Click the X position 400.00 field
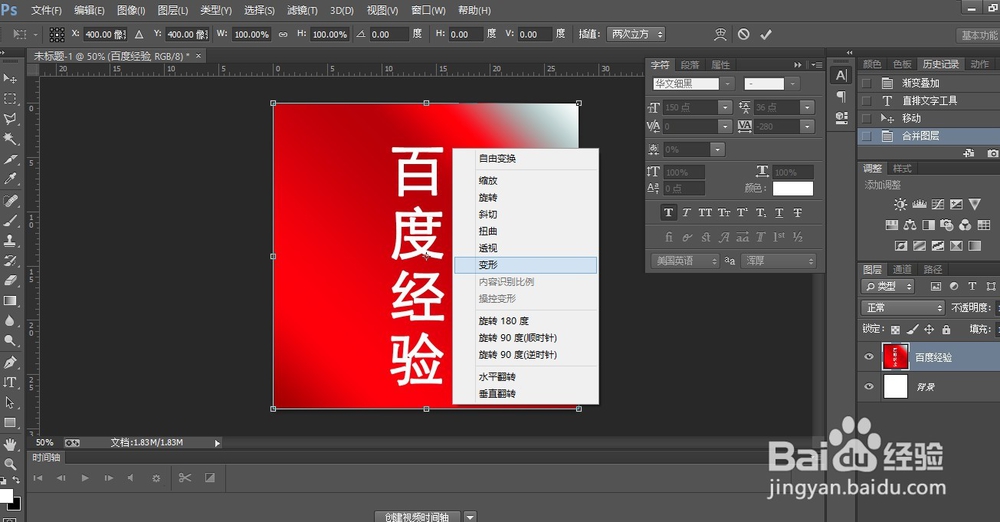 pos(105,34)
